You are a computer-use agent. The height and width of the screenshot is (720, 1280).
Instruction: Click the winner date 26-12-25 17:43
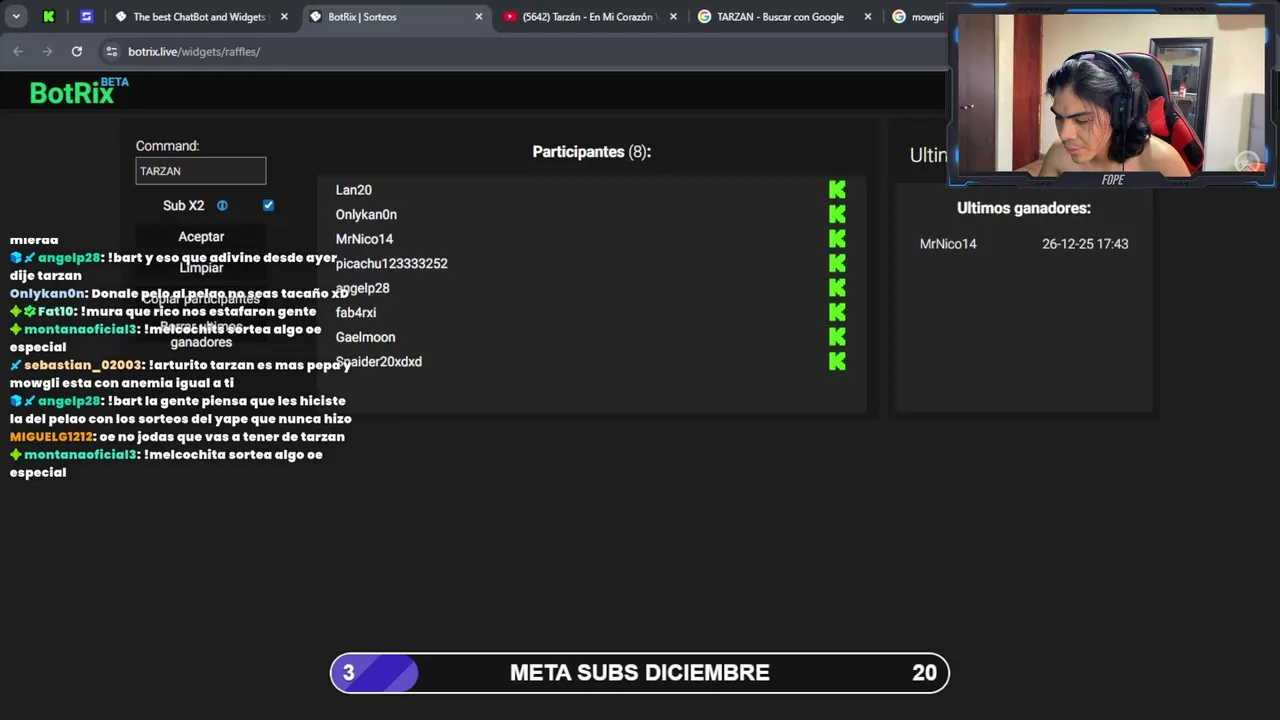pos(1085,244)
